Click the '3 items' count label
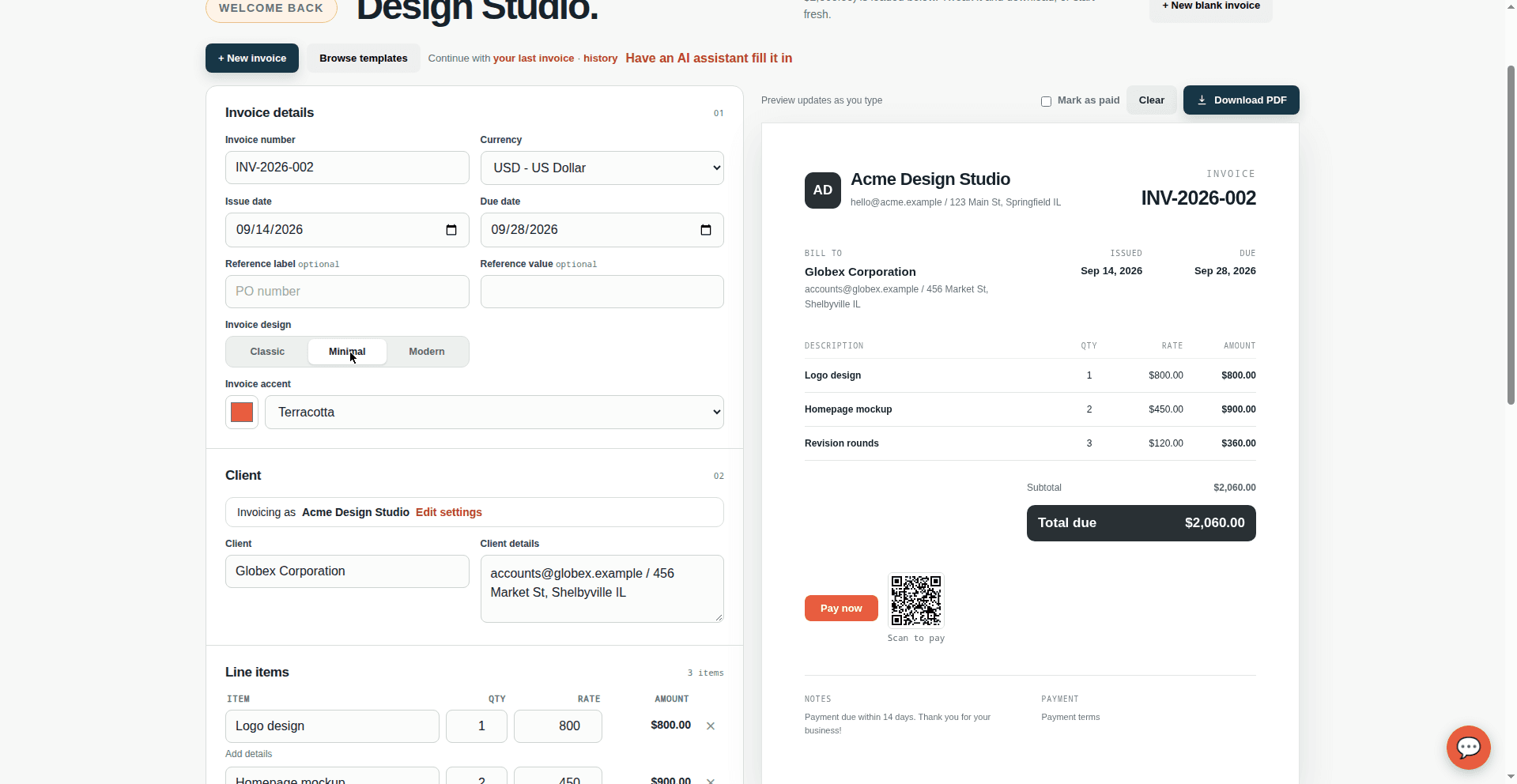The height and width of the screenshot is (784, 1517). (705, 673)
